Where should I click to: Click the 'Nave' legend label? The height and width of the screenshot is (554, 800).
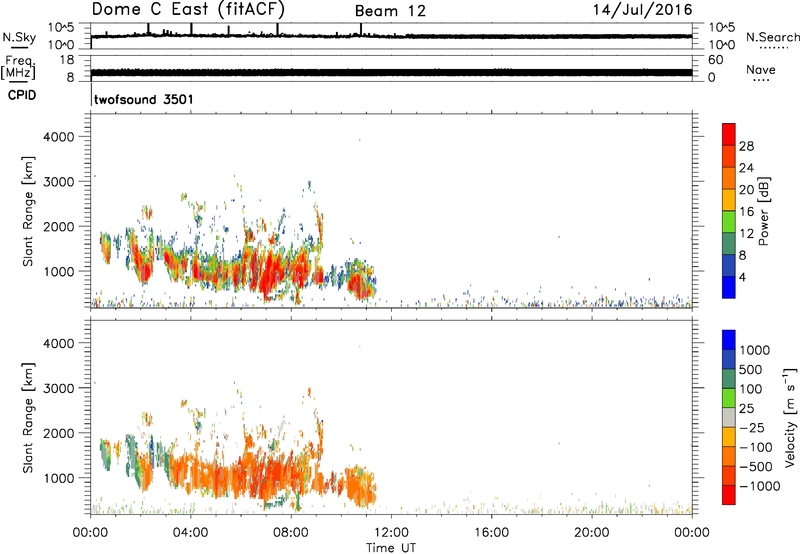click(761, 69)
